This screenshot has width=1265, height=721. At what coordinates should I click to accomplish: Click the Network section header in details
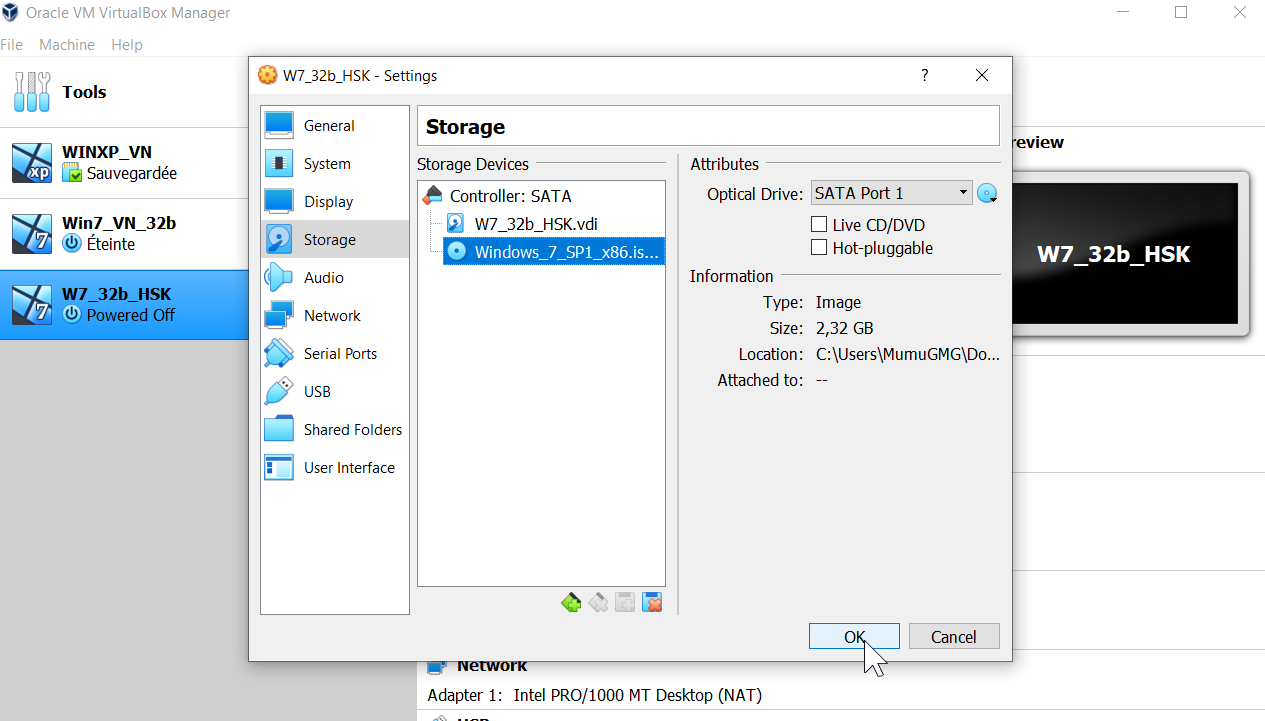[492, 666]
